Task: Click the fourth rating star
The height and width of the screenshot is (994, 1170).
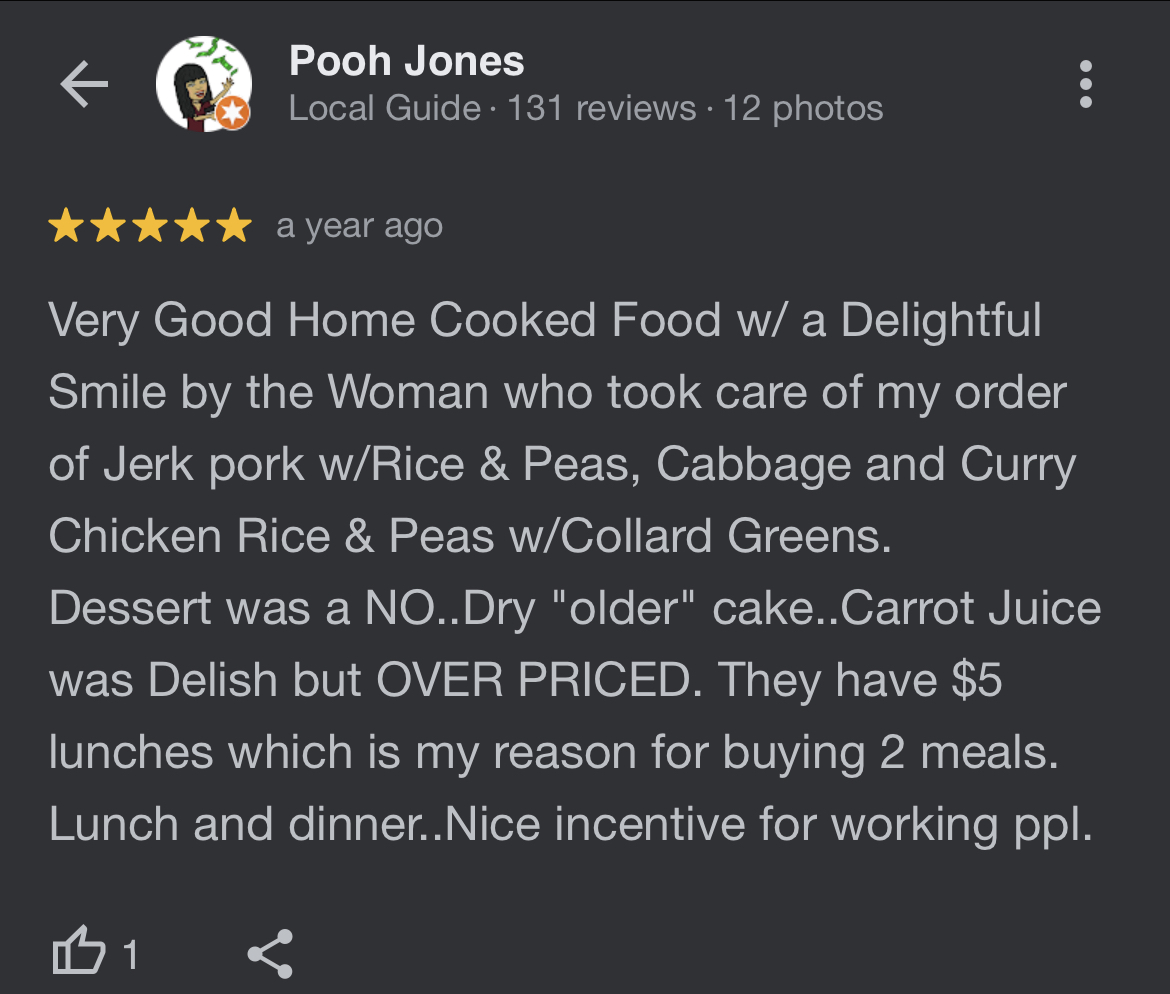Action: tap(192, 227)
